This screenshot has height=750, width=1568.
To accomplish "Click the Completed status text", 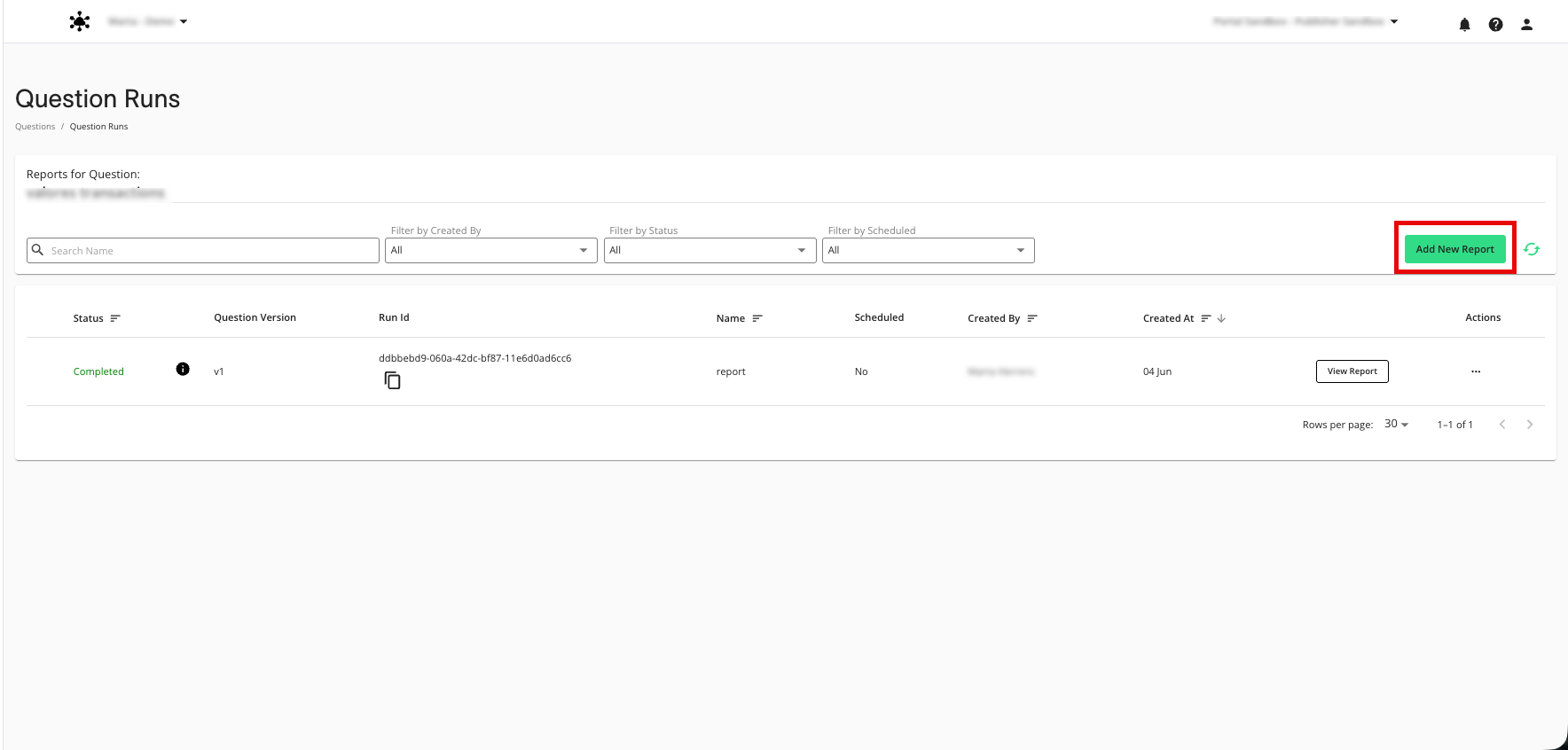I will coord(98,371).
